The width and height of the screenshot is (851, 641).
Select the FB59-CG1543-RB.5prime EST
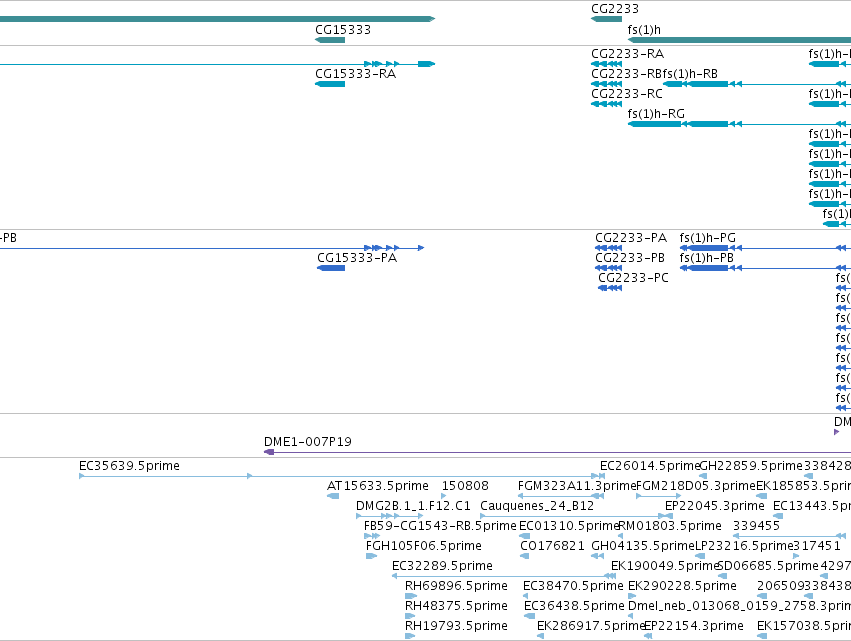(372, 536)
